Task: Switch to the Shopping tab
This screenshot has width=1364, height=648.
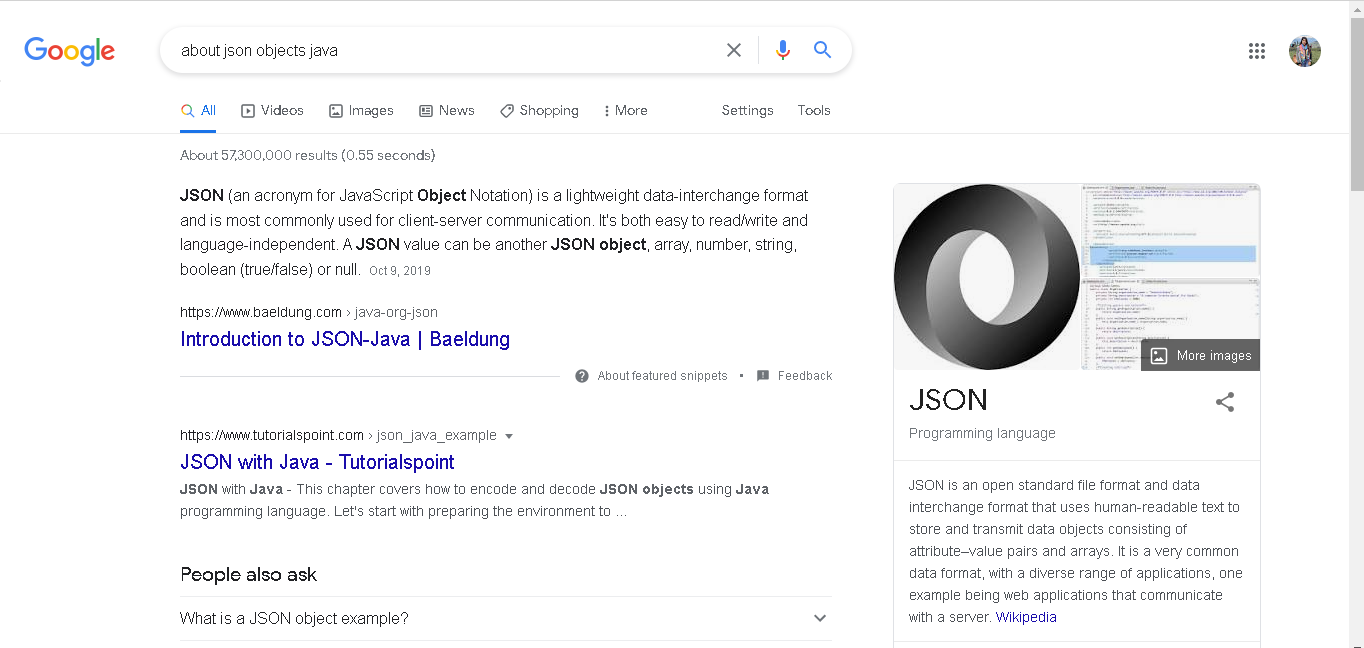Action: [539, 110]
